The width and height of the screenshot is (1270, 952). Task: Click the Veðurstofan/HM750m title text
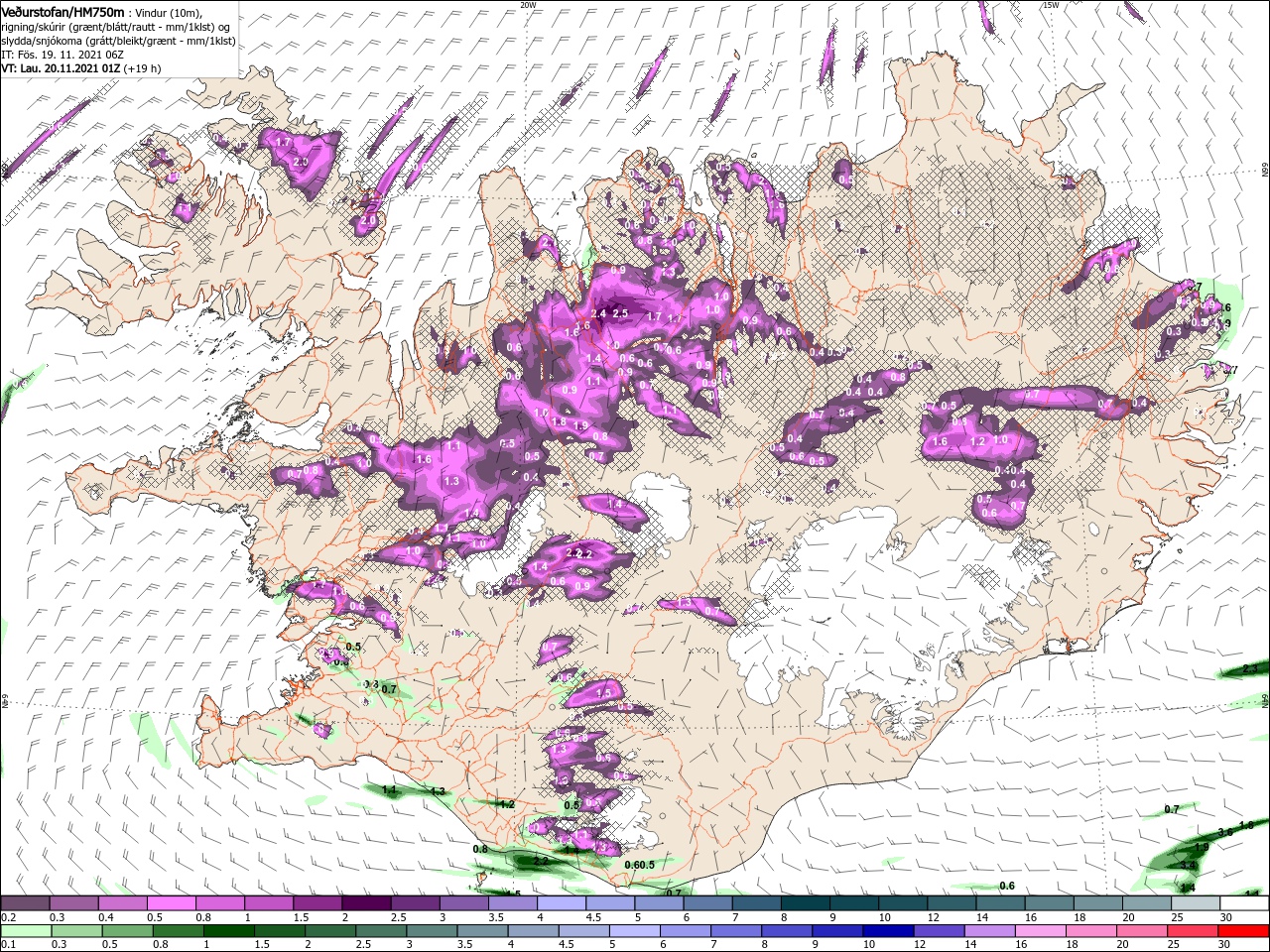pos(63,11)
